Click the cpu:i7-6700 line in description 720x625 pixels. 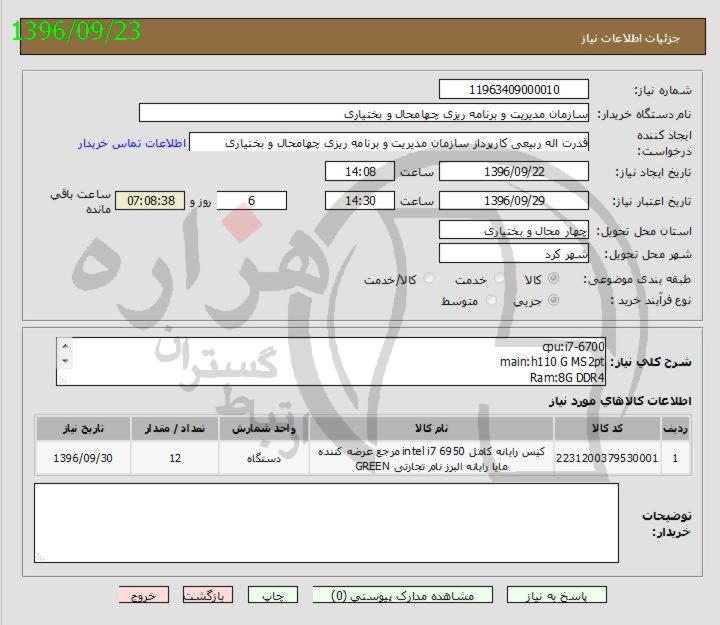573,346
